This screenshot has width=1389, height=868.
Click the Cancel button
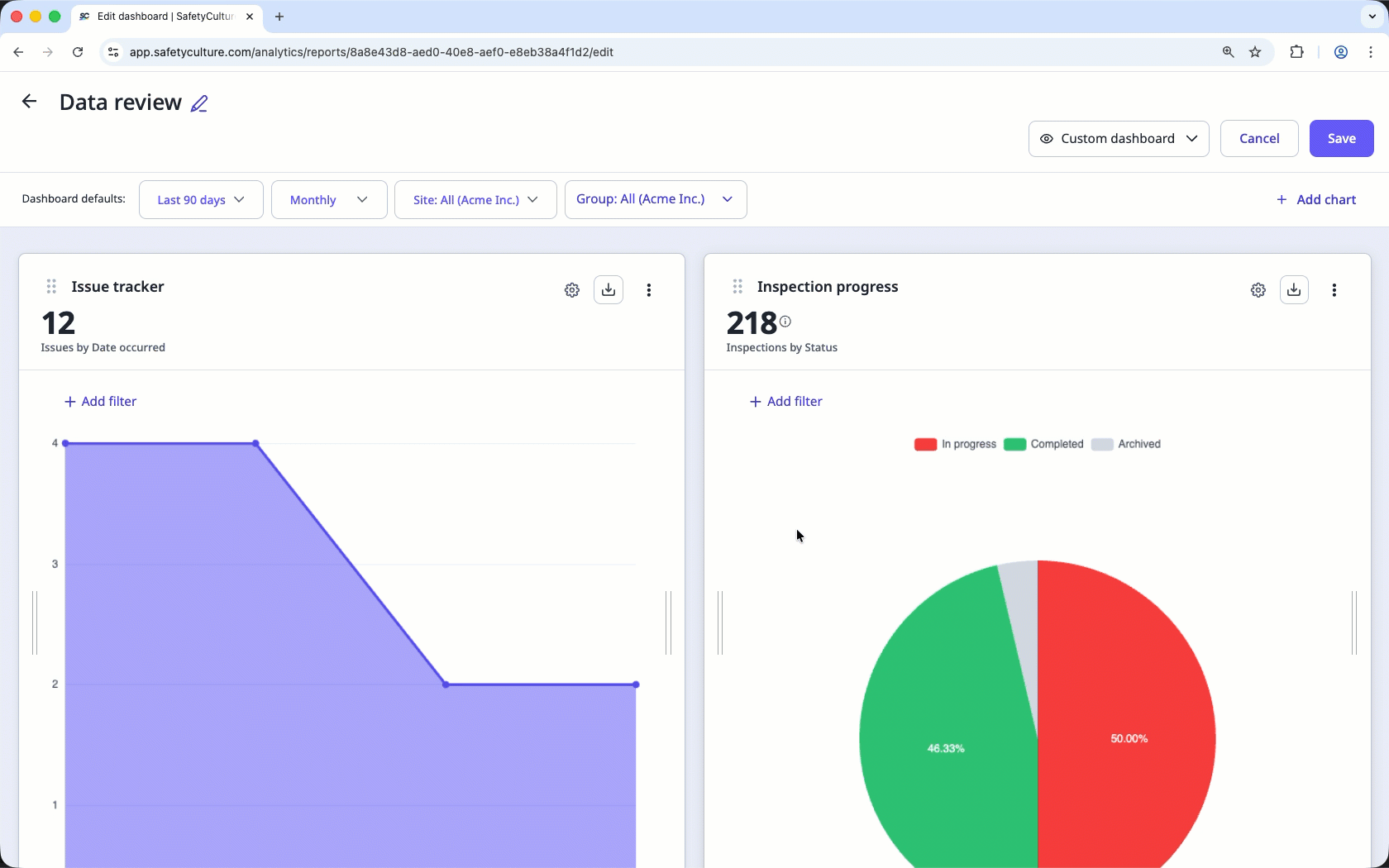[1259, 138]
